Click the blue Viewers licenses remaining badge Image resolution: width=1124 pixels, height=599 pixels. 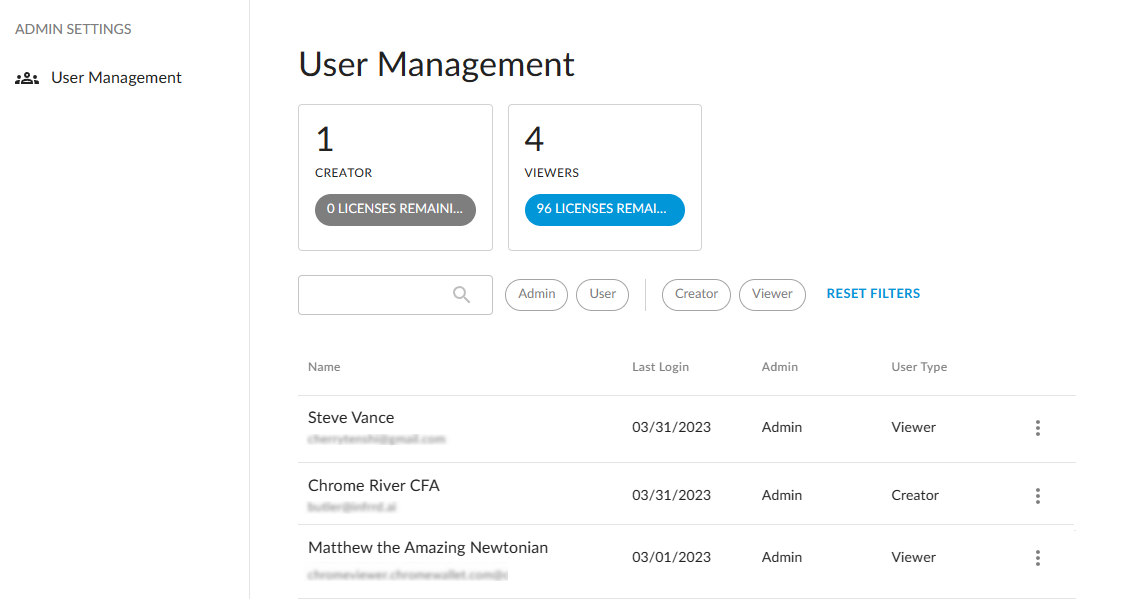604,210
